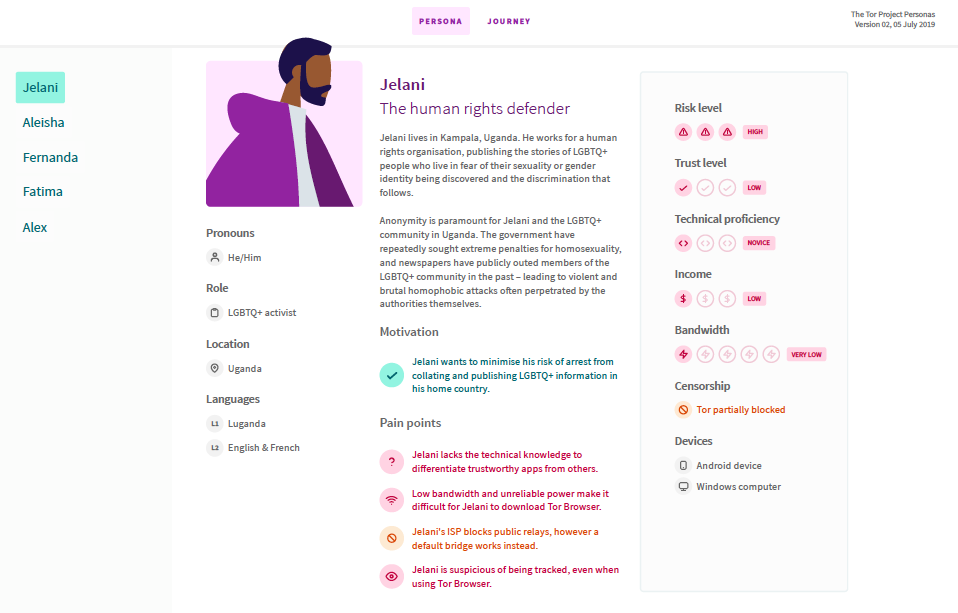This screenshot has width=958, height=613.
Task: Click the eye icon beside tracking pain point
Action: click(392, 576)
